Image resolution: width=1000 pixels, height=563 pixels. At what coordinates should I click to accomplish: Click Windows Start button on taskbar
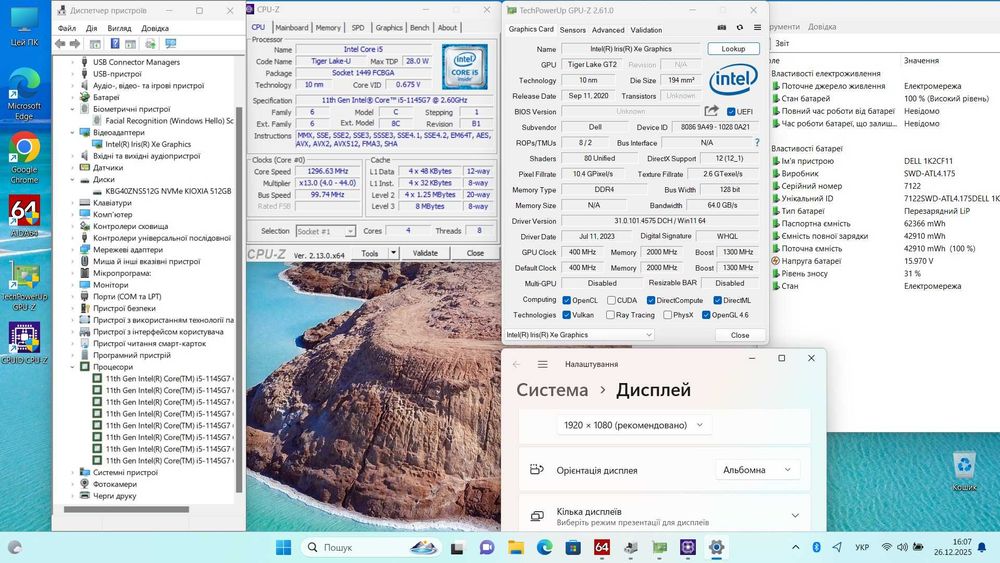283,547
